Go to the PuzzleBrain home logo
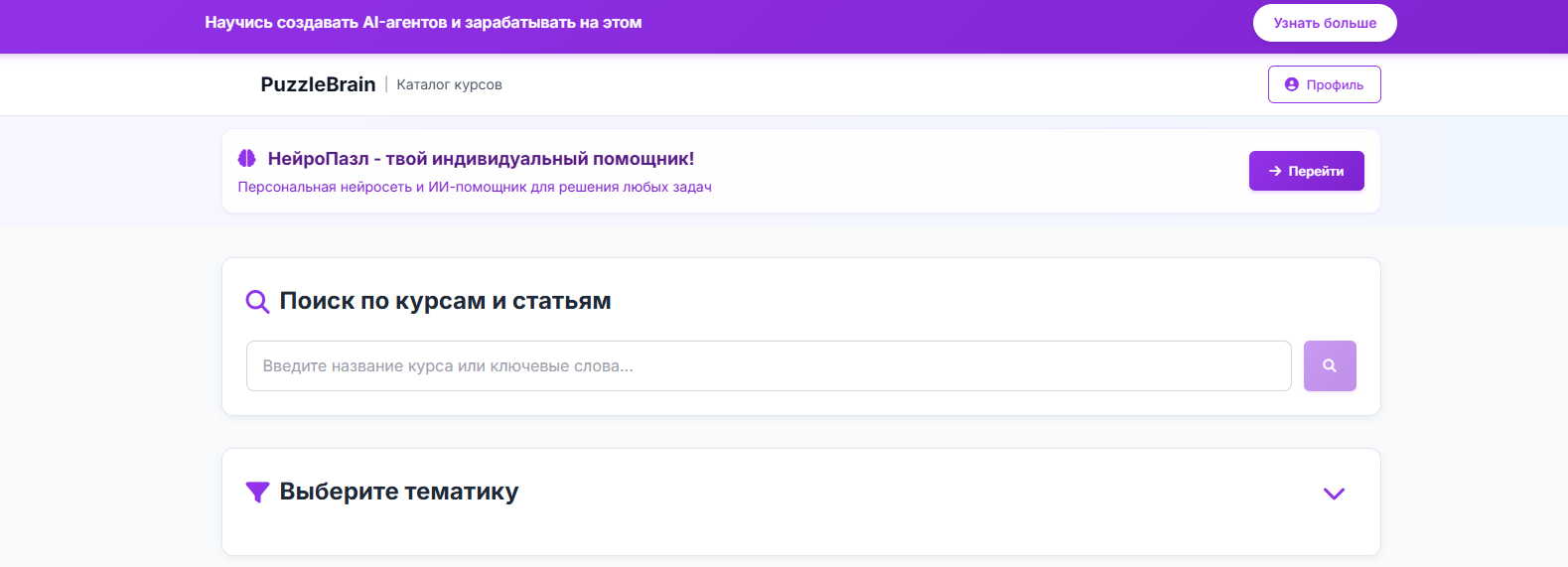Viewport: 1568px width, 567px height. click(x=318, y=85)
